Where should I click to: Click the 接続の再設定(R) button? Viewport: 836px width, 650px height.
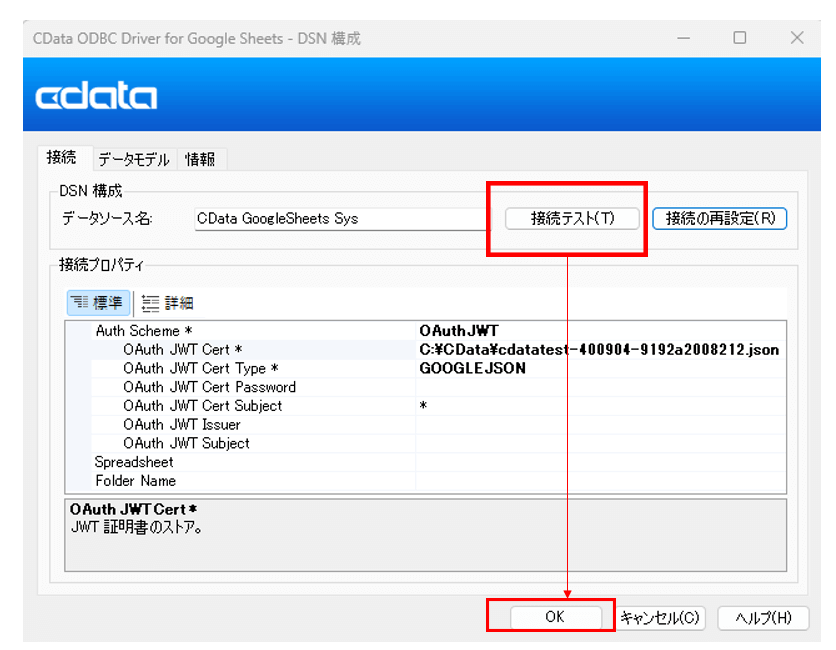[x=720, y=219]
